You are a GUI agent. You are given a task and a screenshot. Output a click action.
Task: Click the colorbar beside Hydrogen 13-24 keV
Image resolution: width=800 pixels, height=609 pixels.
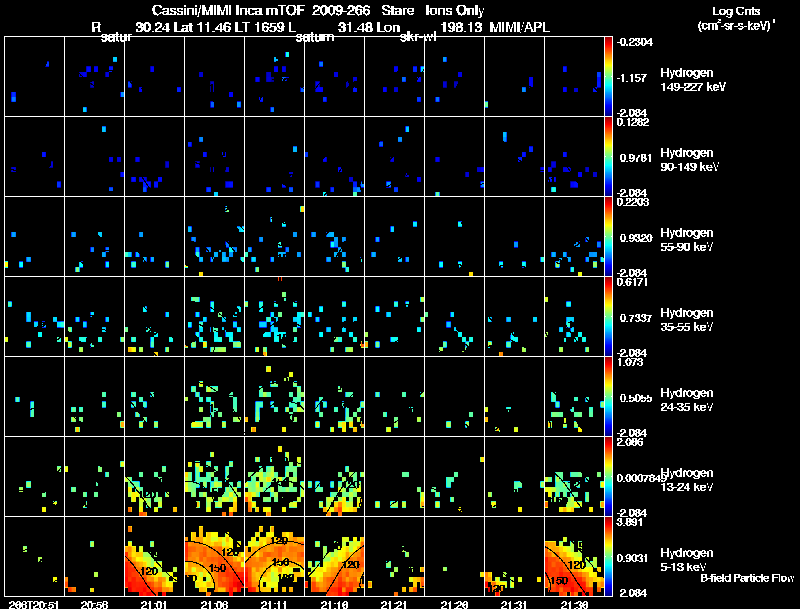coord(608,476)
